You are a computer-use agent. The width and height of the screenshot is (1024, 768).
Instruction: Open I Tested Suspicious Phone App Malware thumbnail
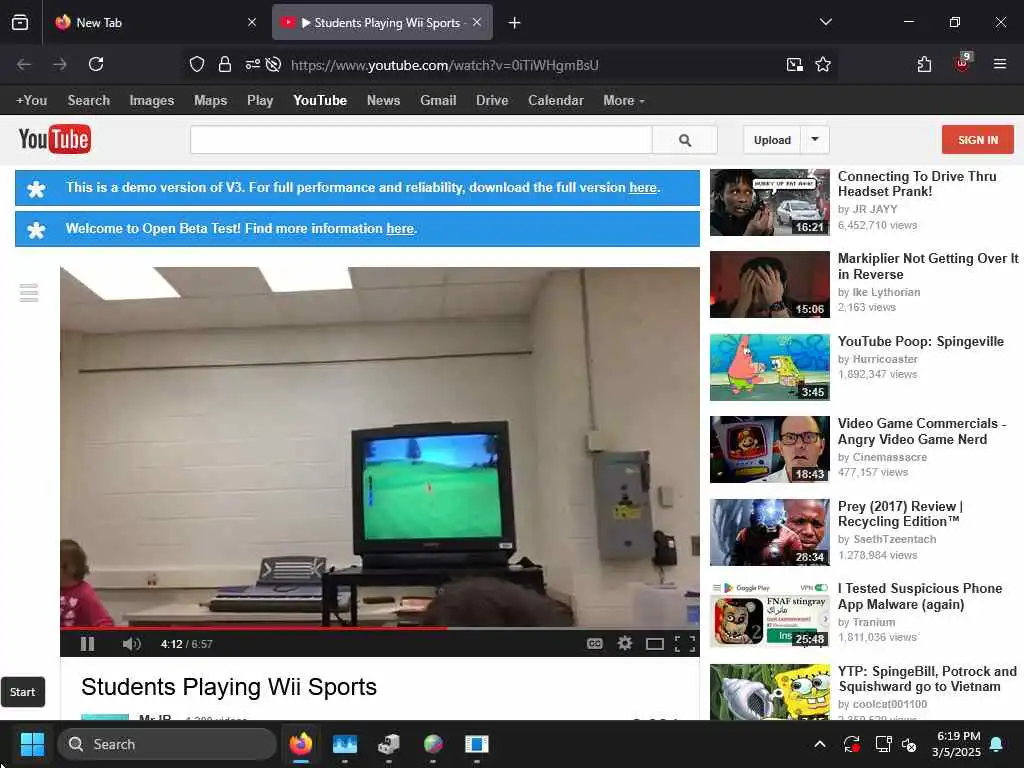click(x=769, y=614)
